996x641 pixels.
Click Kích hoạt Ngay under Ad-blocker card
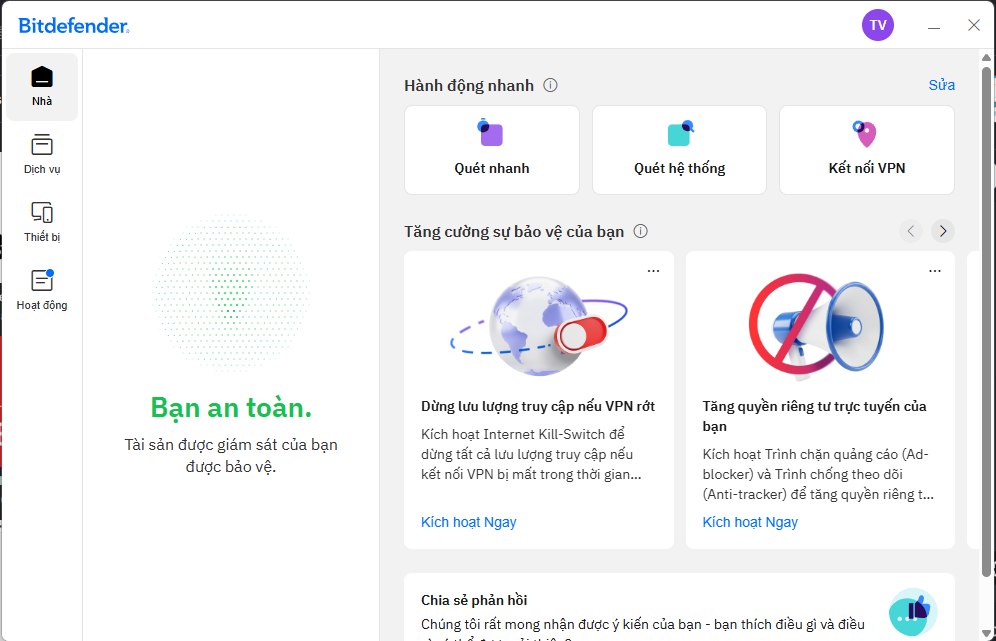point(750,522)
